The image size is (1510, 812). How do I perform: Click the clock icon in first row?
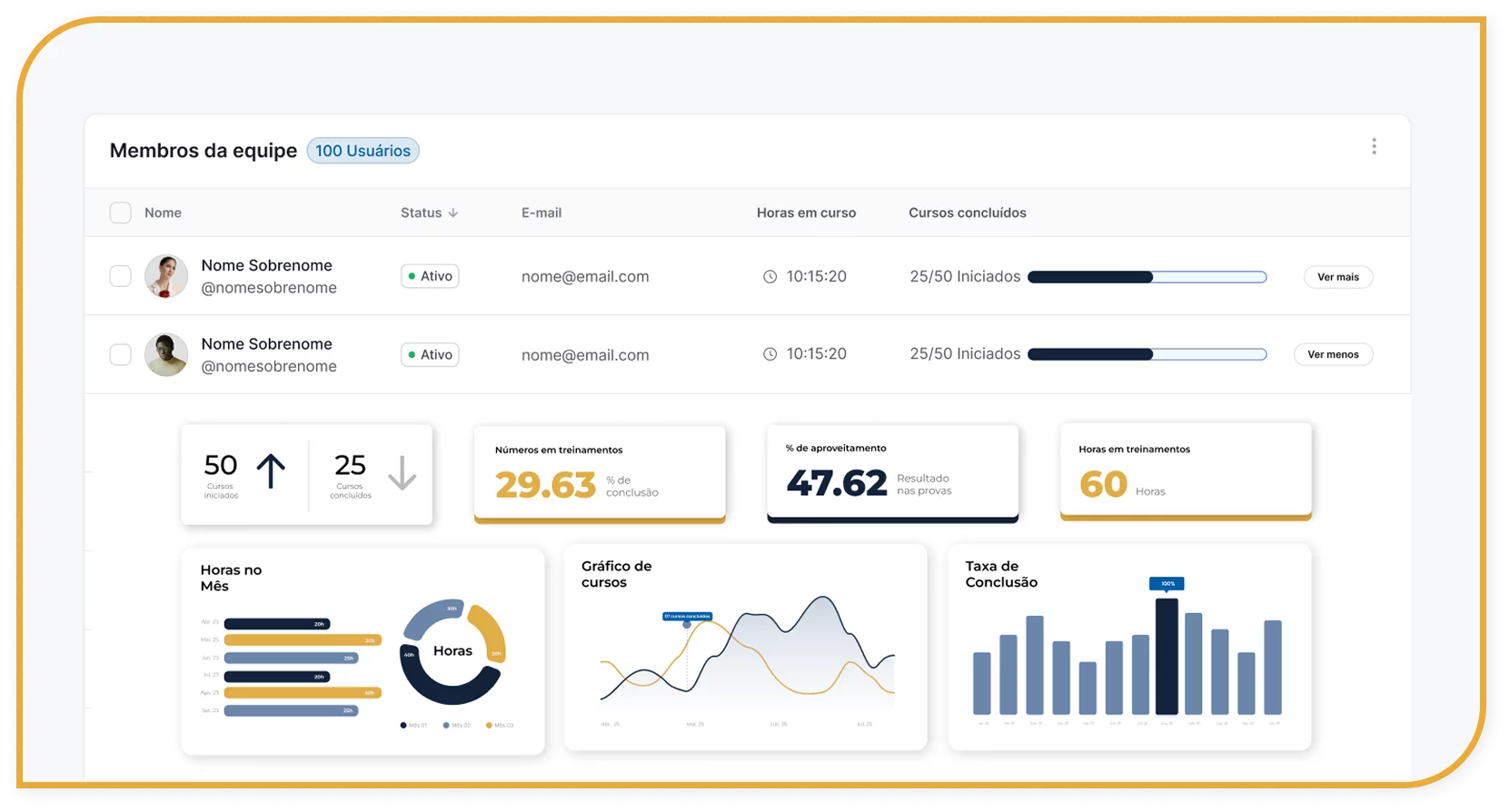point(770,277)
